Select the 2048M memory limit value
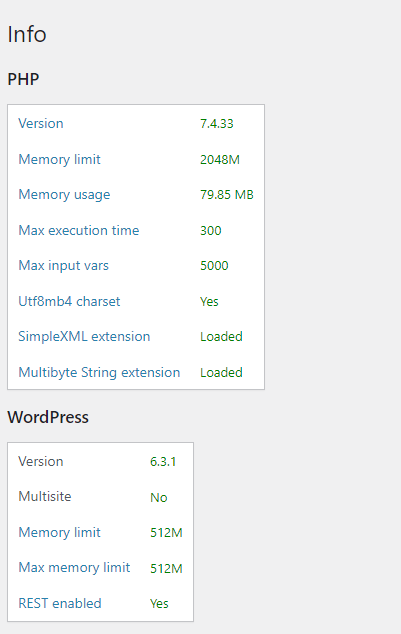401x634 pixels. coord(220,160)
